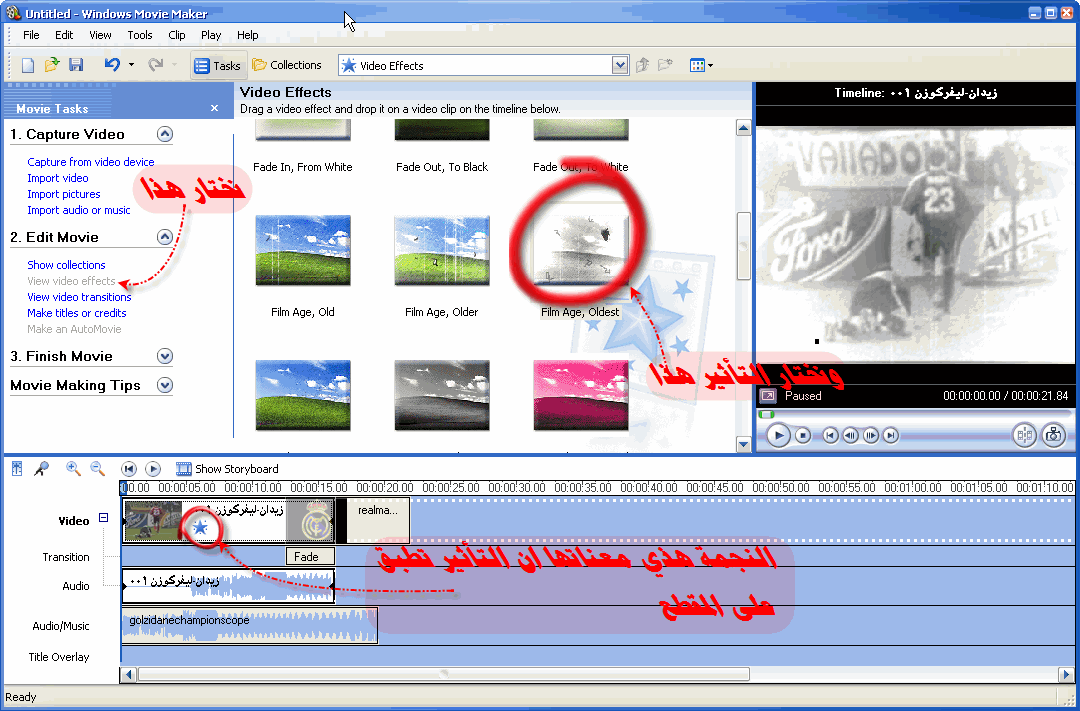Select the pink hue effect thumbnail
This screenshot has height=711, width=1080.
click(581, 395)
